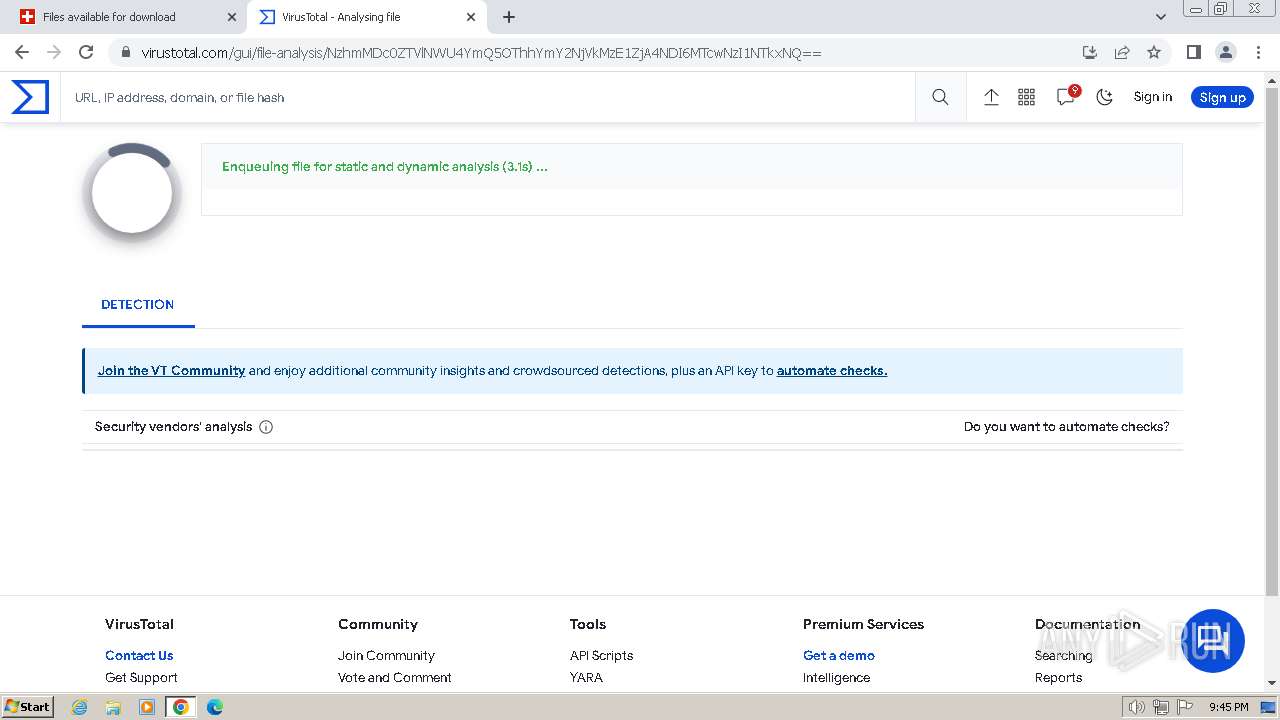This screenshot has width=1280, height=720.
Task: Open notifications speech bubble icon
Action: tap(1066, 96)
